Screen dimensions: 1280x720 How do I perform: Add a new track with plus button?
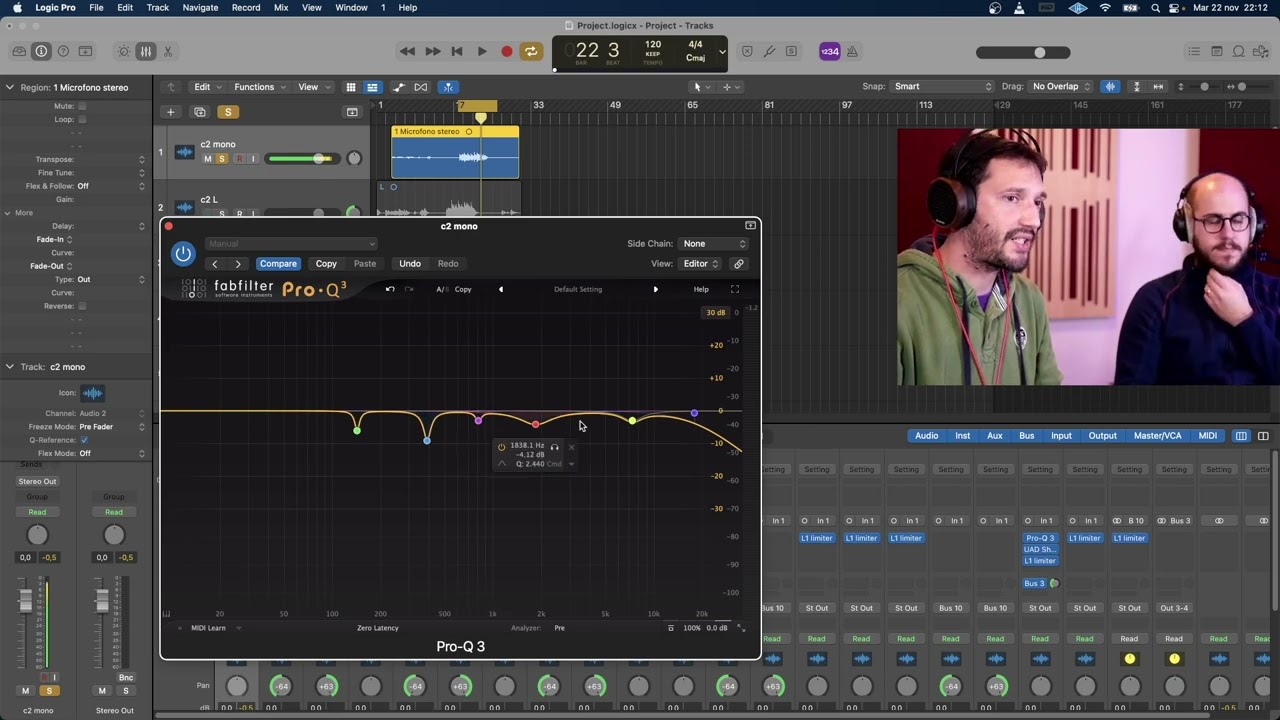(171, 112)
